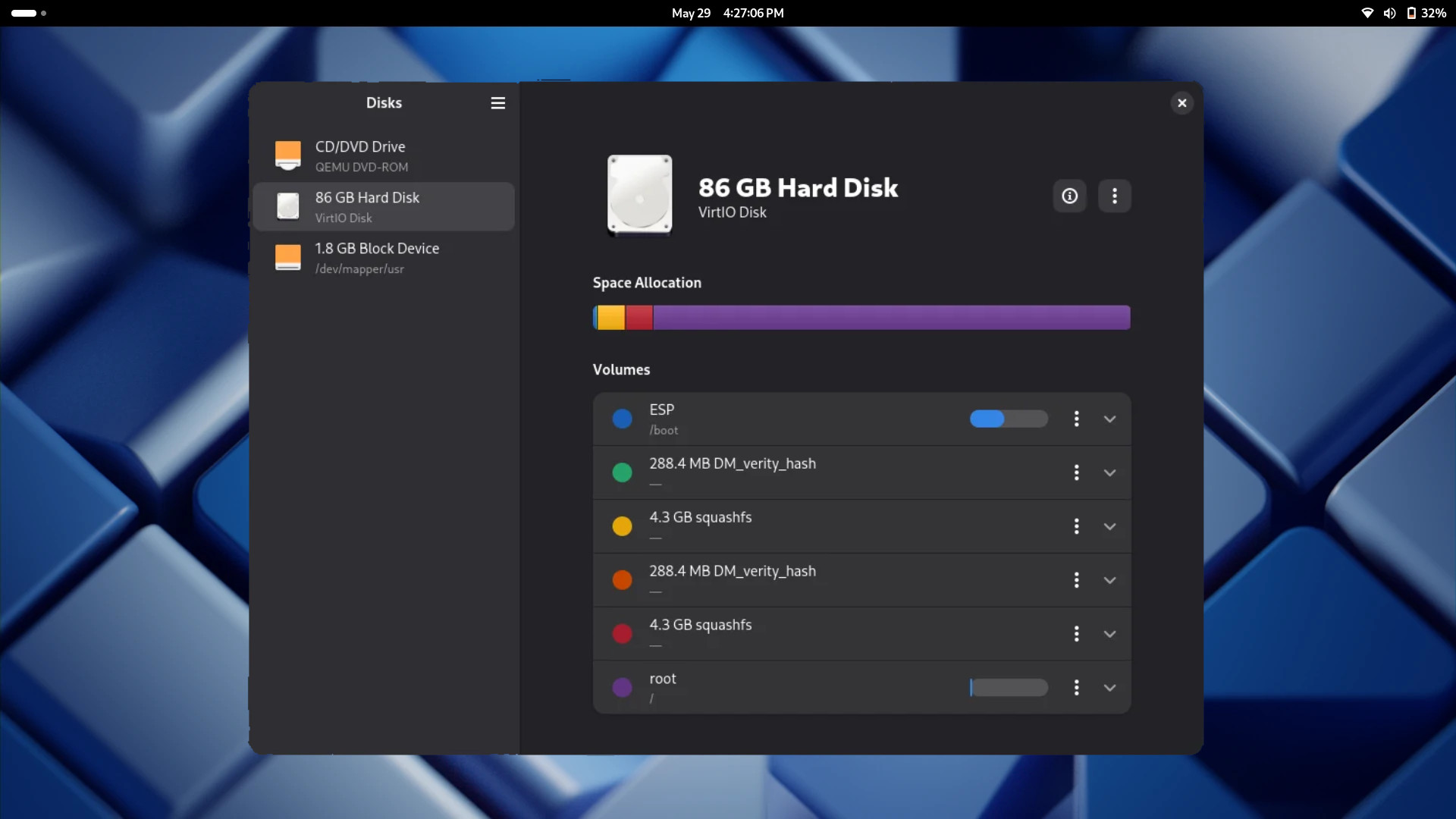Image resolution: width=1456 pixels, height=819 pixels.
Task: Click the large hard disk drive image
Action: click(639, 196)
